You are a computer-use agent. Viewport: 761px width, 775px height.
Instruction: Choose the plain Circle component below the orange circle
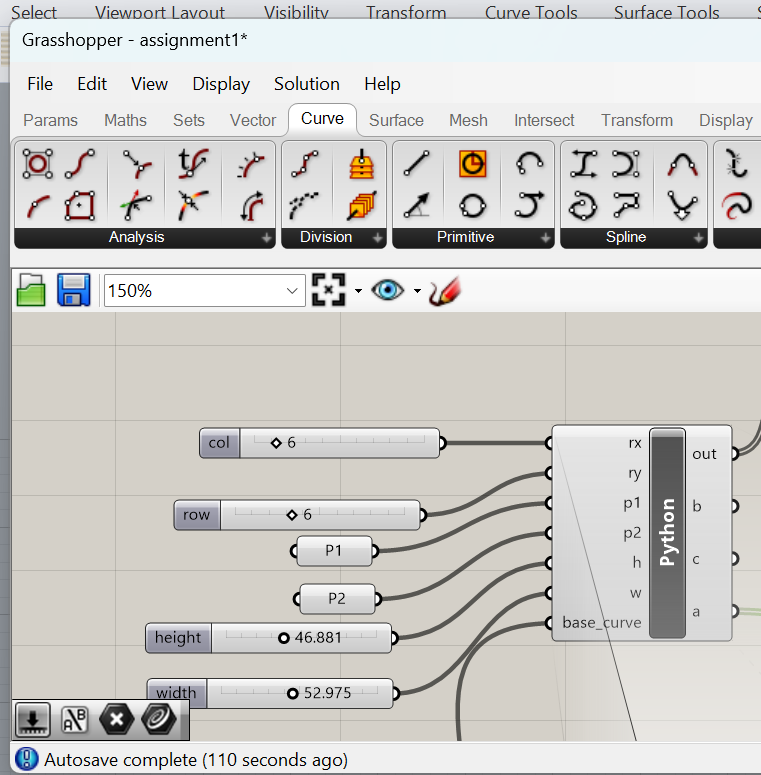point(472,206)
